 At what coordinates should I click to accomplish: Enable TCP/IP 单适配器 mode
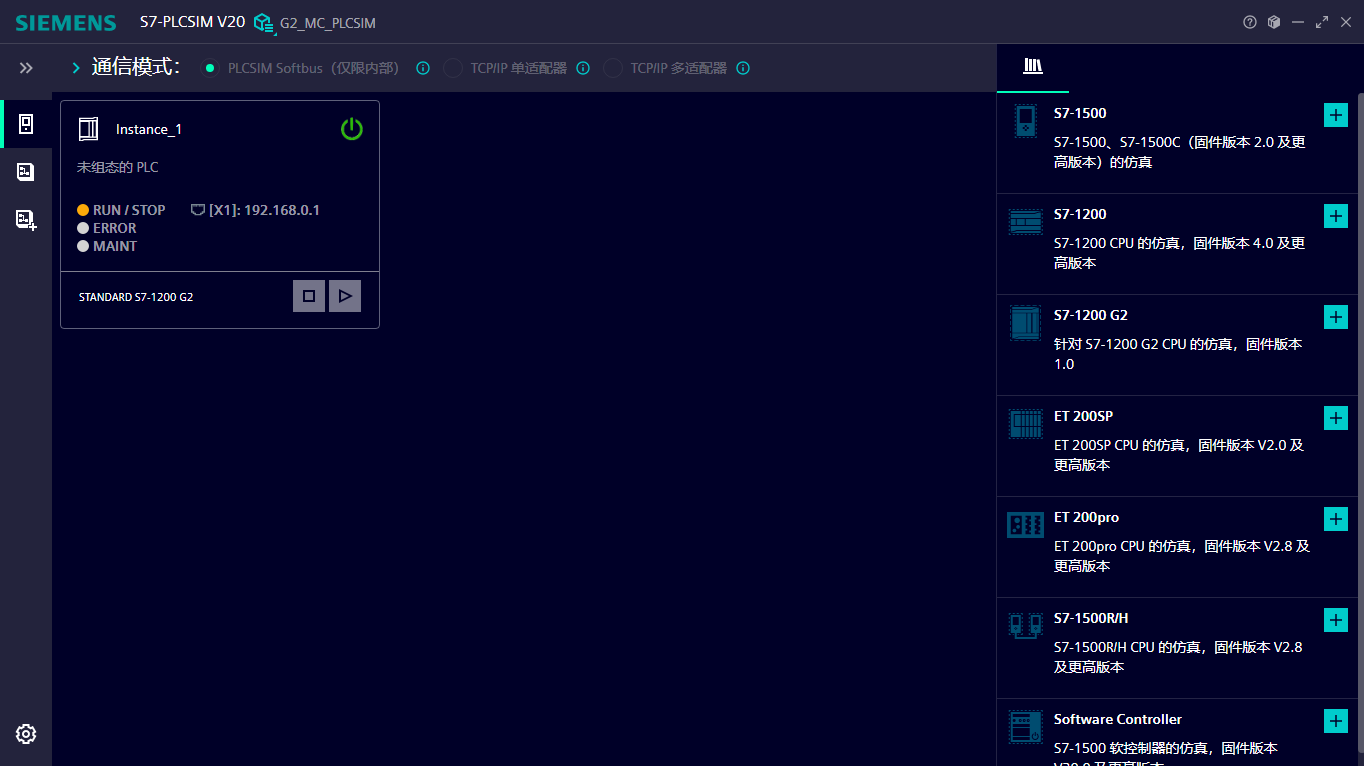click(452, 68)
